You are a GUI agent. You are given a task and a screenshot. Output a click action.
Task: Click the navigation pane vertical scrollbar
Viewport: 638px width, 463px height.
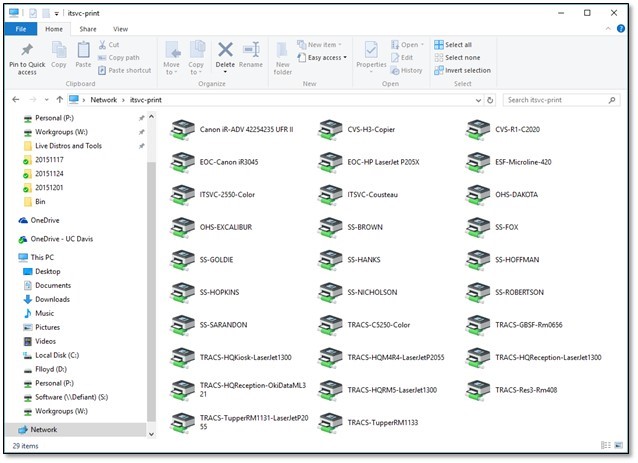click(151, 250)
